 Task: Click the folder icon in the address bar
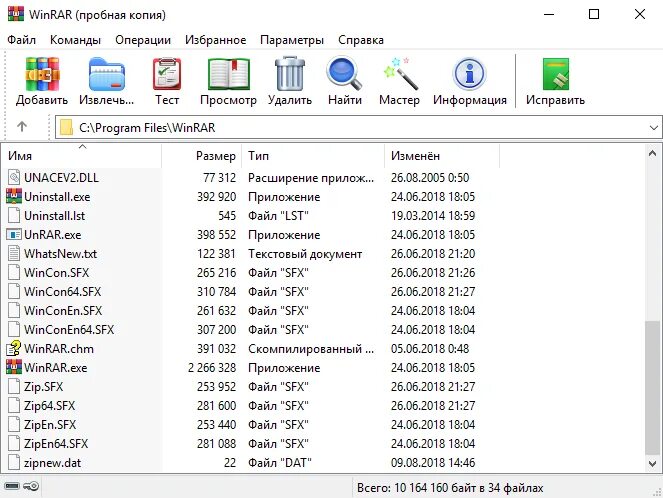click(66, 127)
